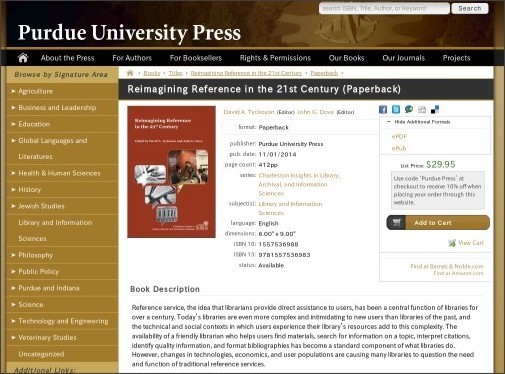Expand Global Languages and Literatures
Screen dimensions: 505x374
pyautogui.click(x=13, y=140)
